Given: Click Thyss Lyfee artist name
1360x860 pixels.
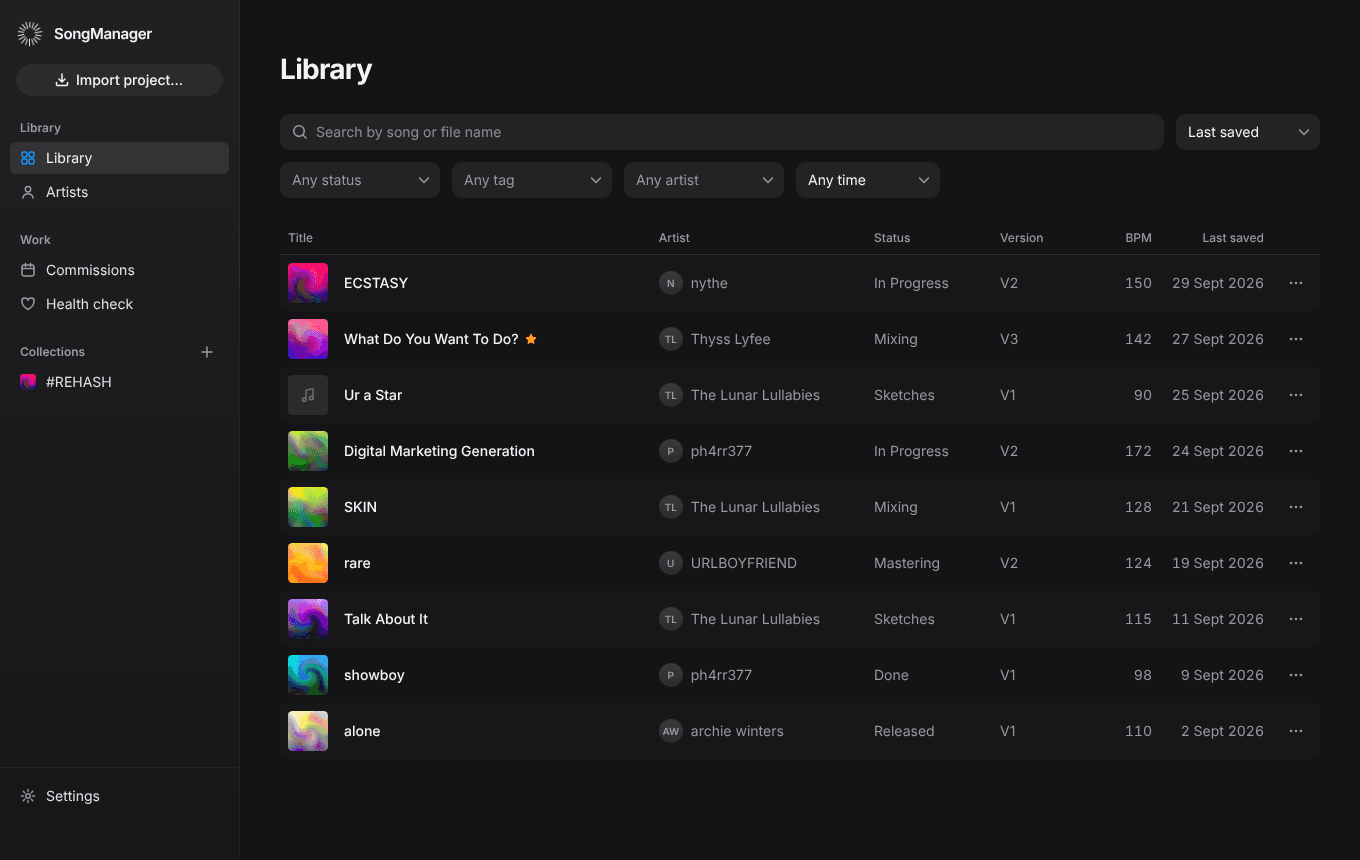Looking at the screenshot, I should (x=731, y=339).
